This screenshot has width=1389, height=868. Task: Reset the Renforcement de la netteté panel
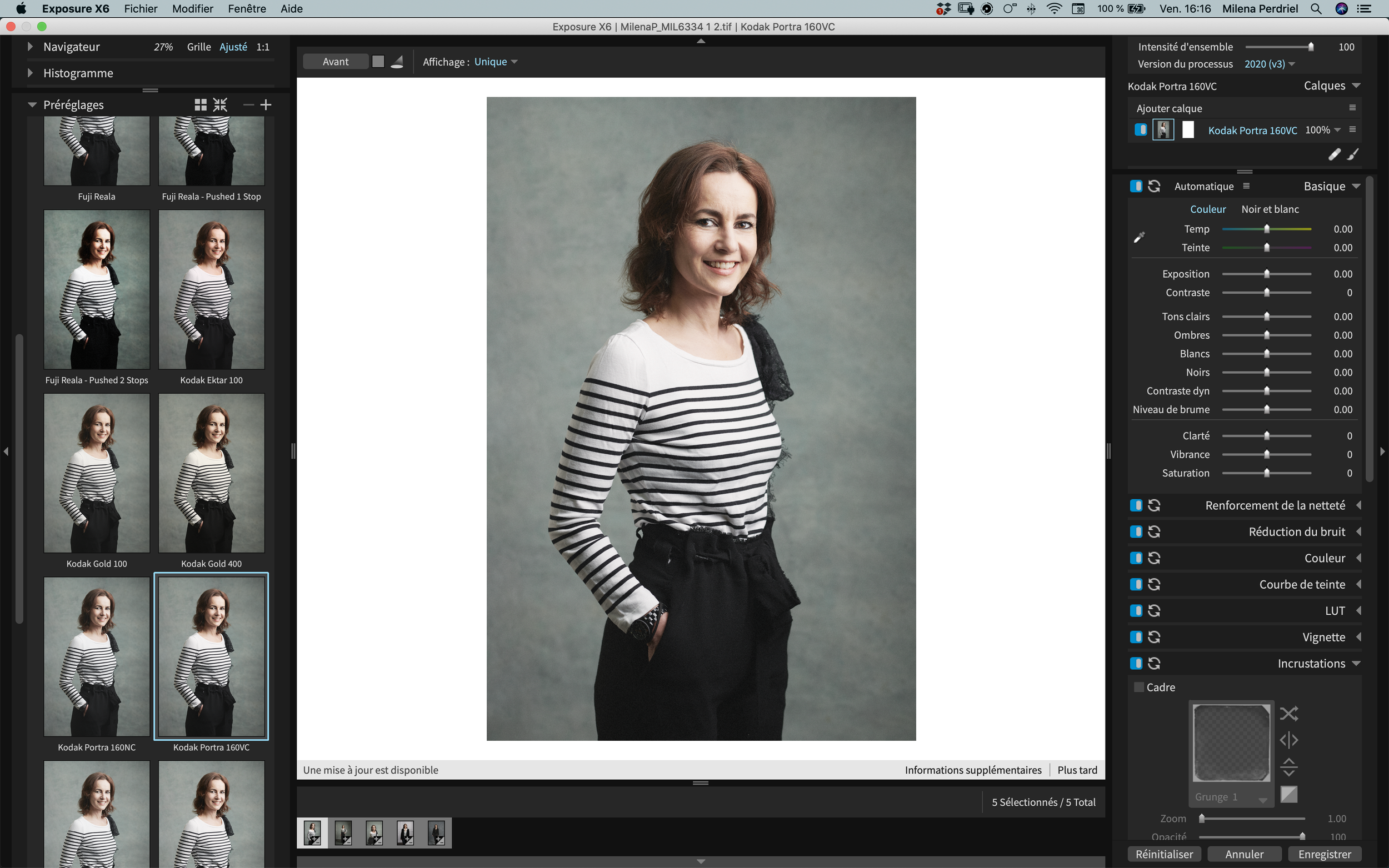point(1153,505)
